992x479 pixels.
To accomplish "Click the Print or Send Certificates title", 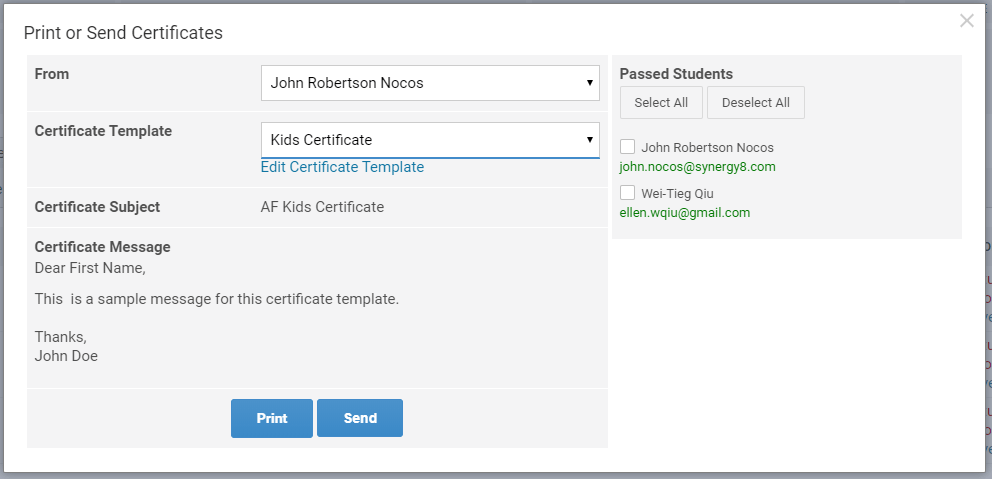I will click(123, 33).
